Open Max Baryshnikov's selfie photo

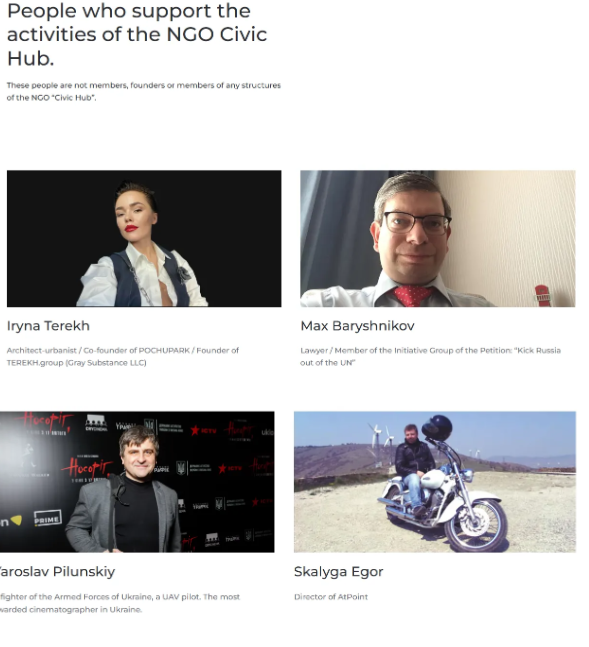pyautogui.click(x=438, y=238)
